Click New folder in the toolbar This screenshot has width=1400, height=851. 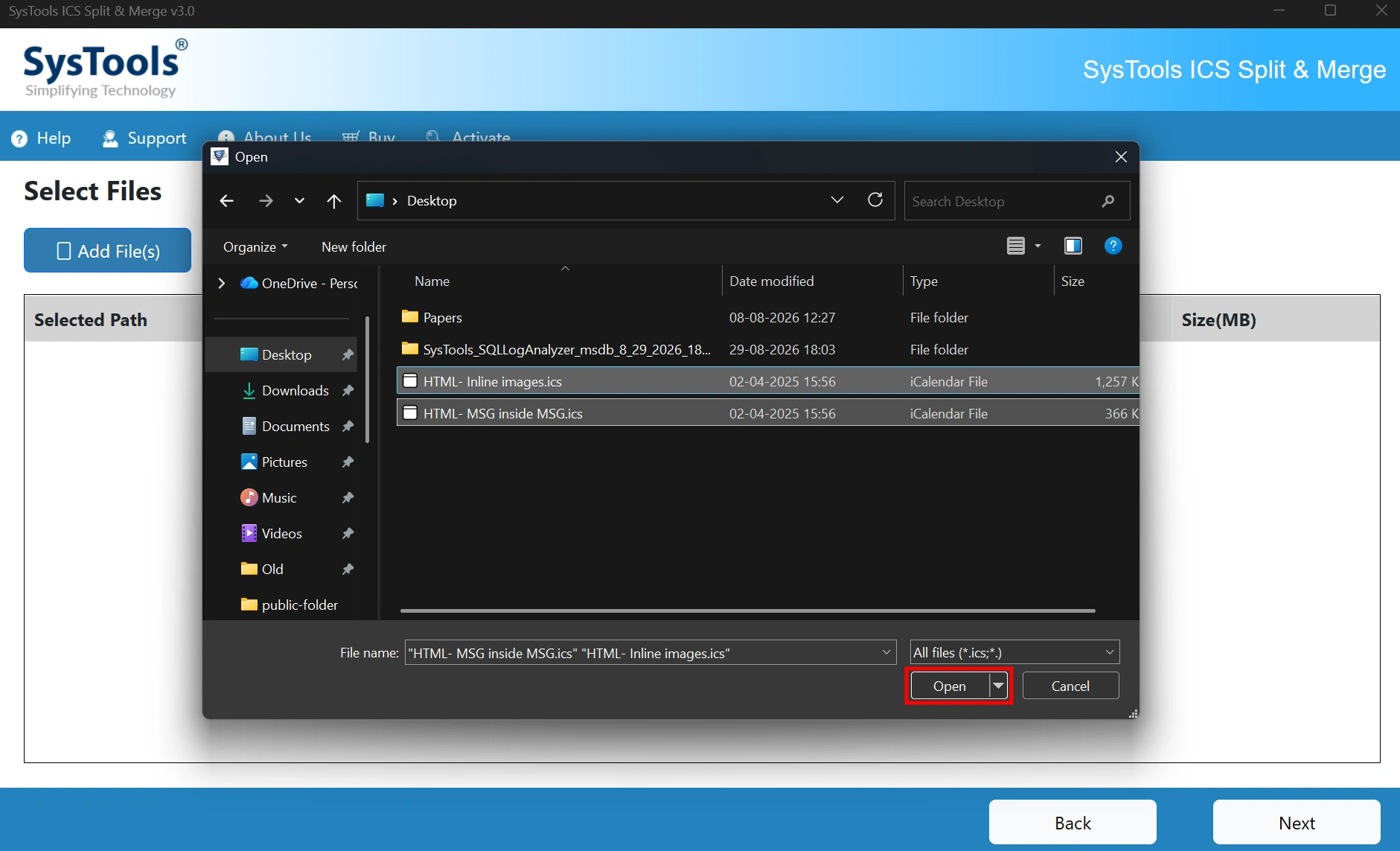point(354,246)
